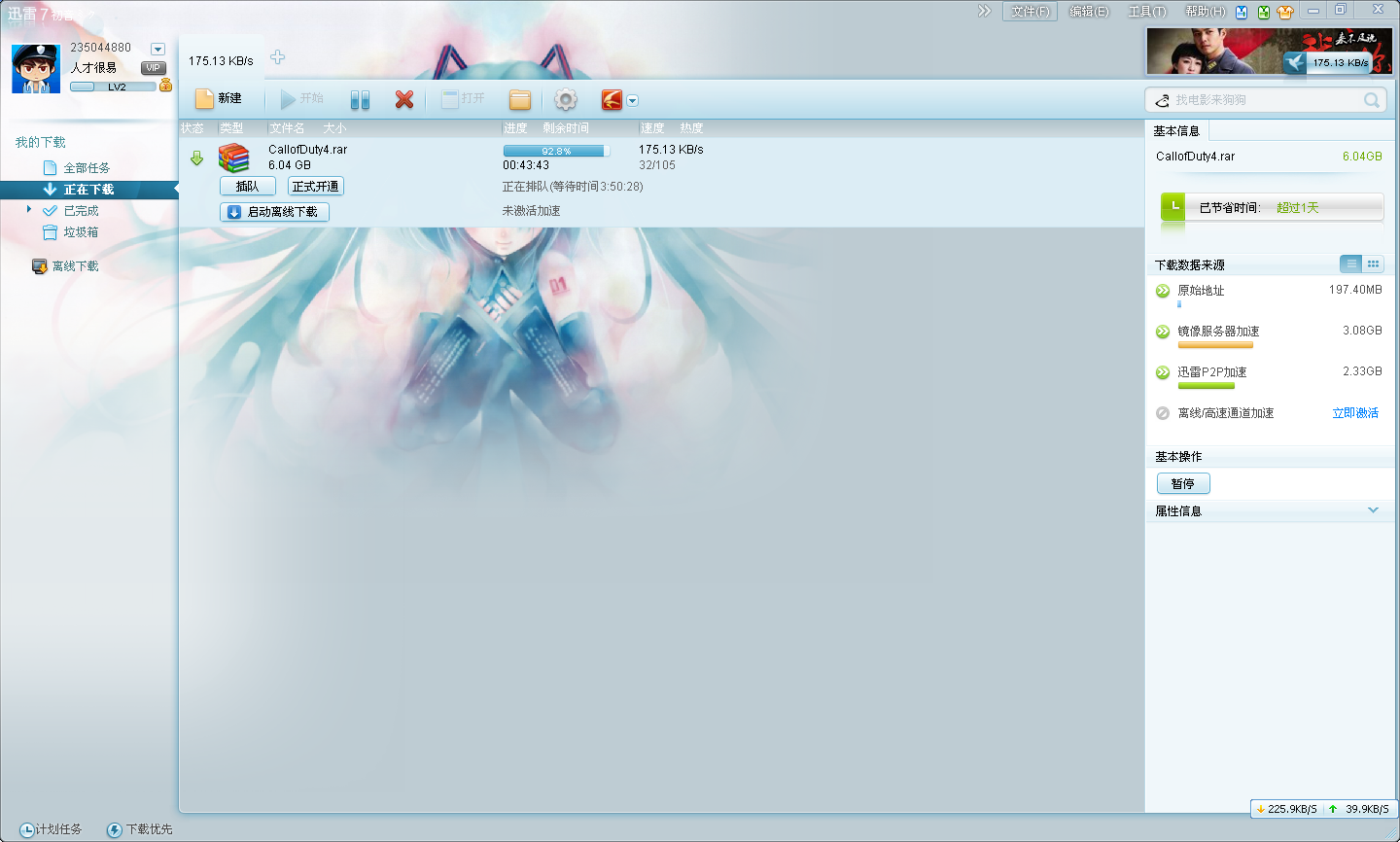
Task: Click the red Xunlei bird toolbar icon
Action: 612,99
